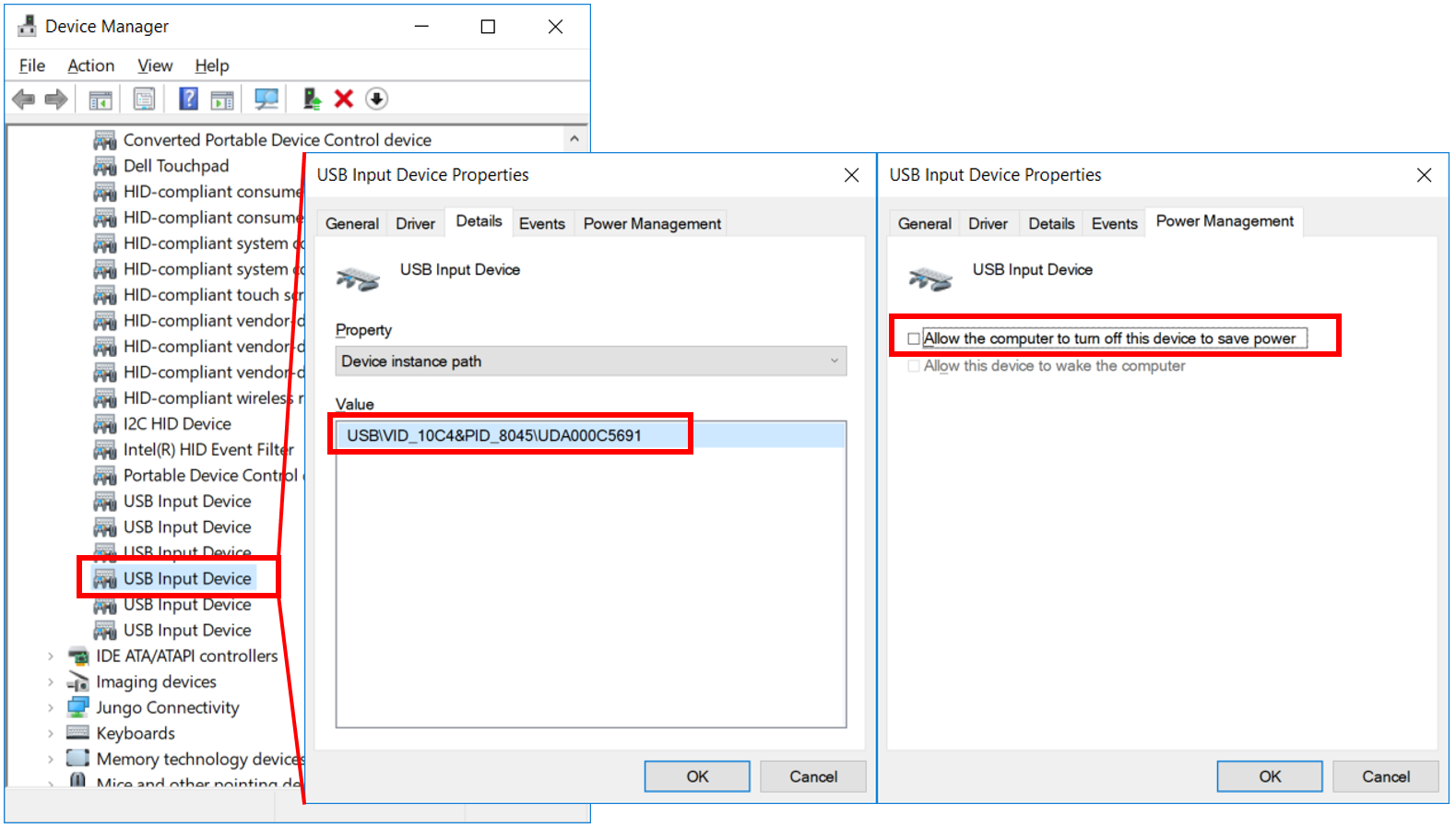
Task: Open Driver tab in Power Management dialog
Action: point(988,223)
